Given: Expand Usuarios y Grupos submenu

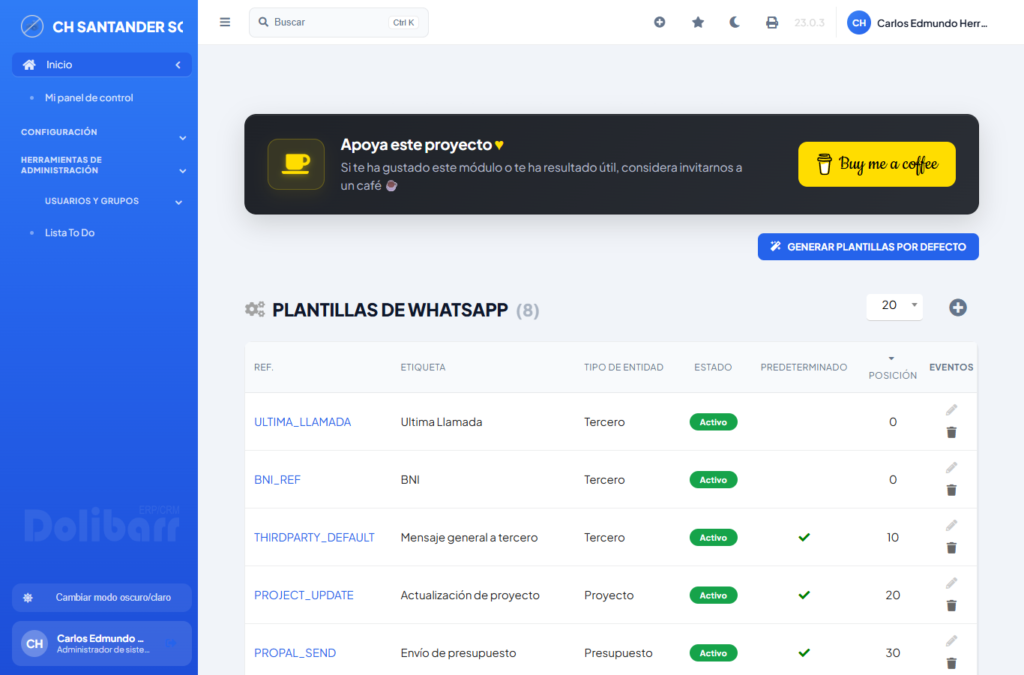Looking at the screenshot, I should pos(112,201).
